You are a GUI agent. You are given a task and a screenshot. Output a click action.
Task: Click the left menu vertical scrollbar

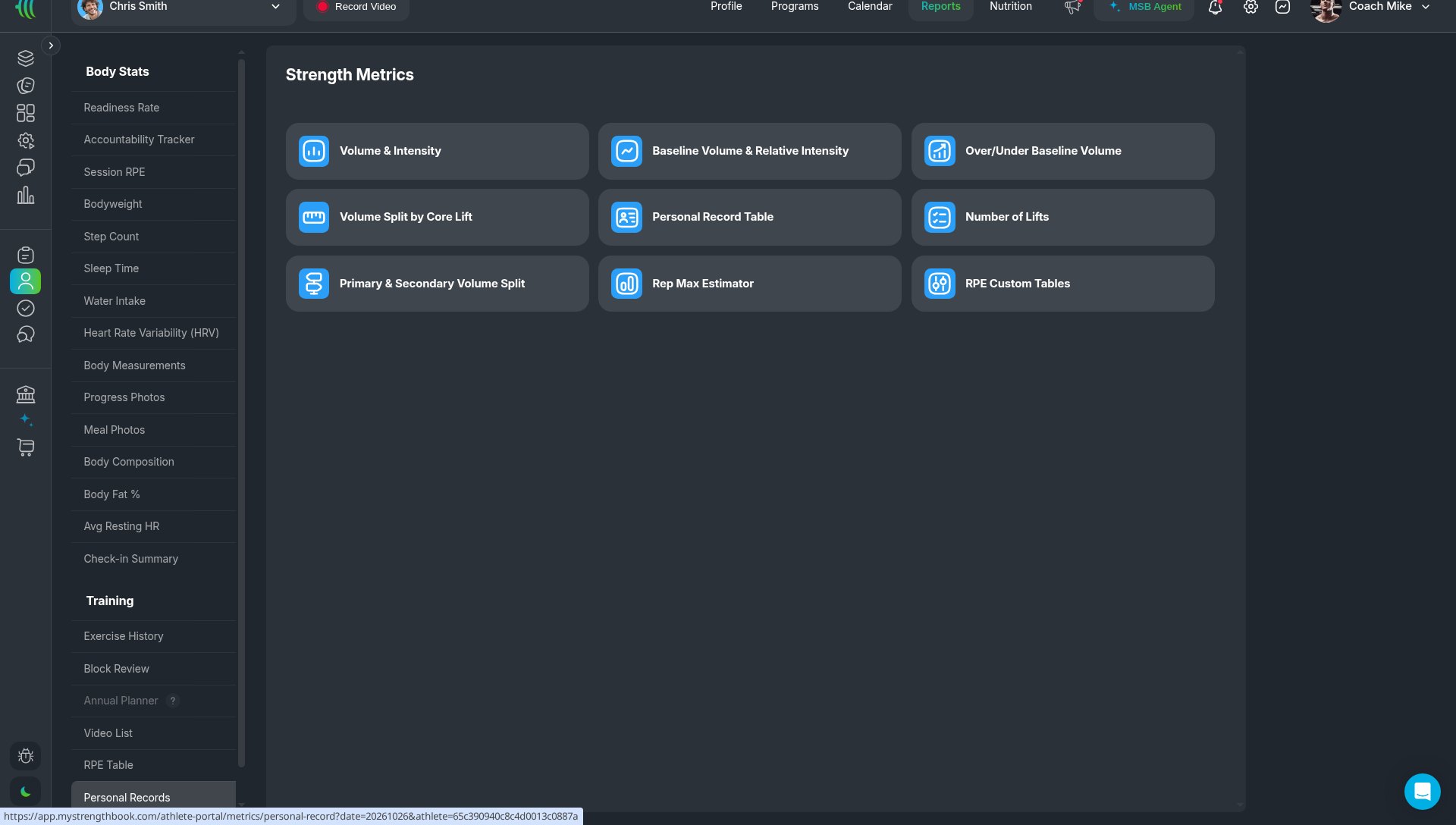click(241, 413)
